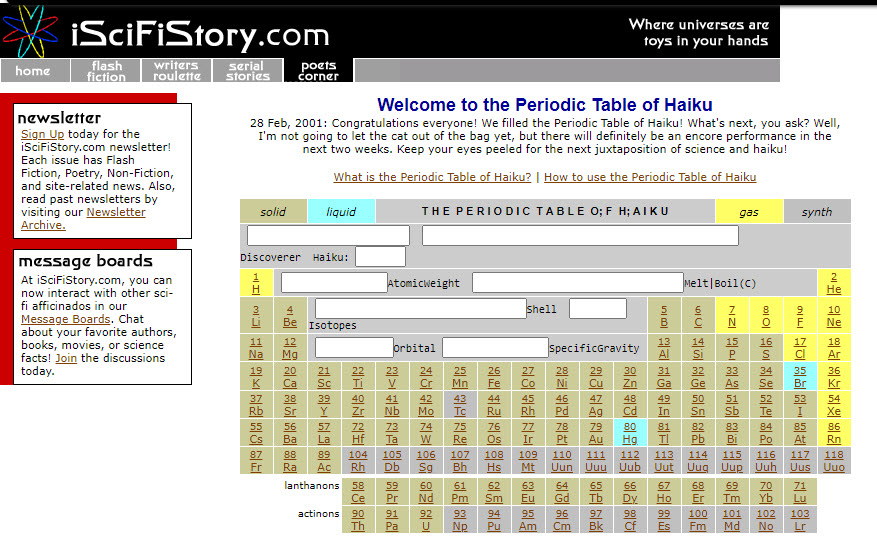
Task: Select lanthanon 64 Gd gadolinium
Action: (562, 492)
